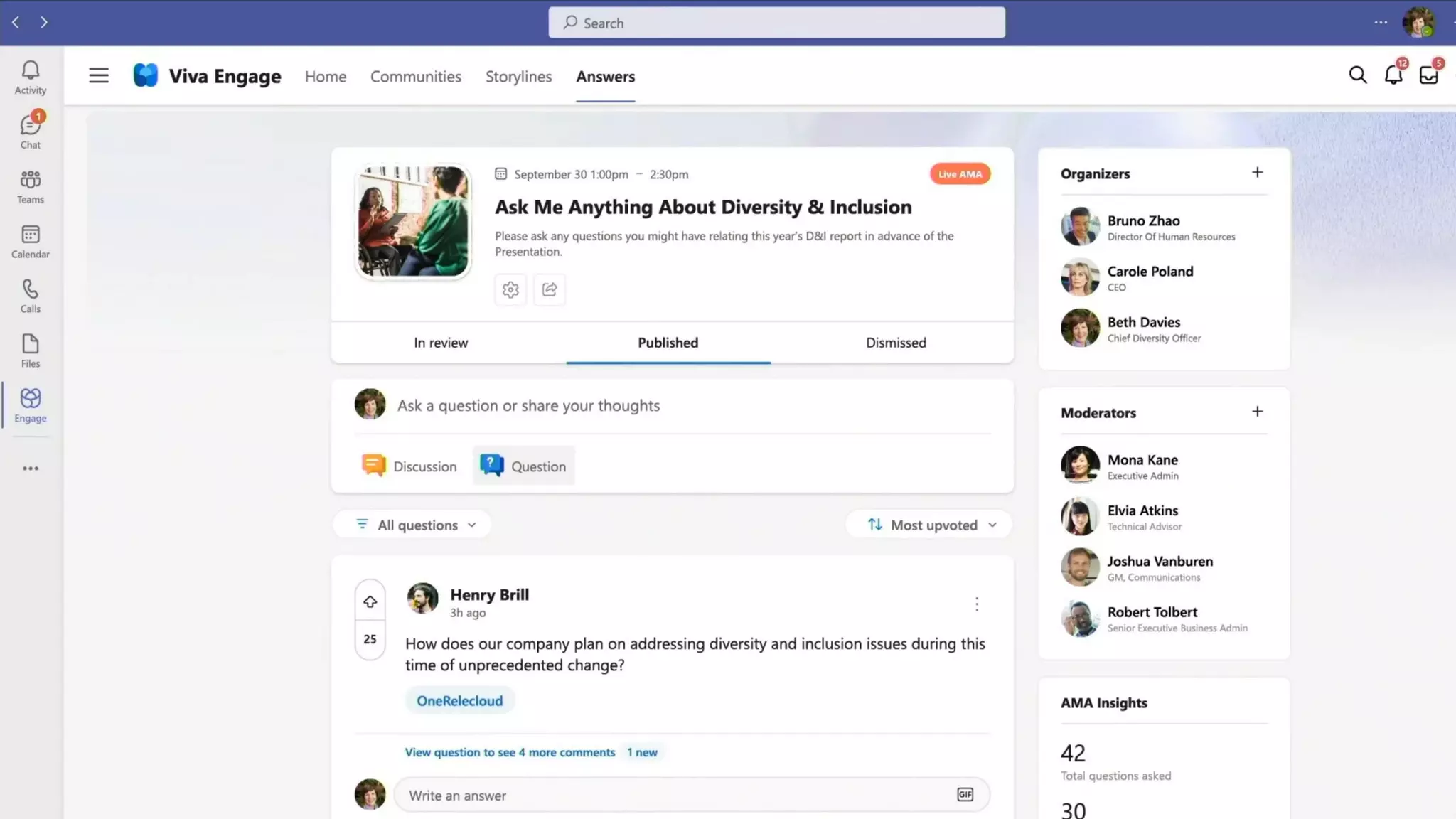
Task: Select the Question post type
Action: point(524,466)
